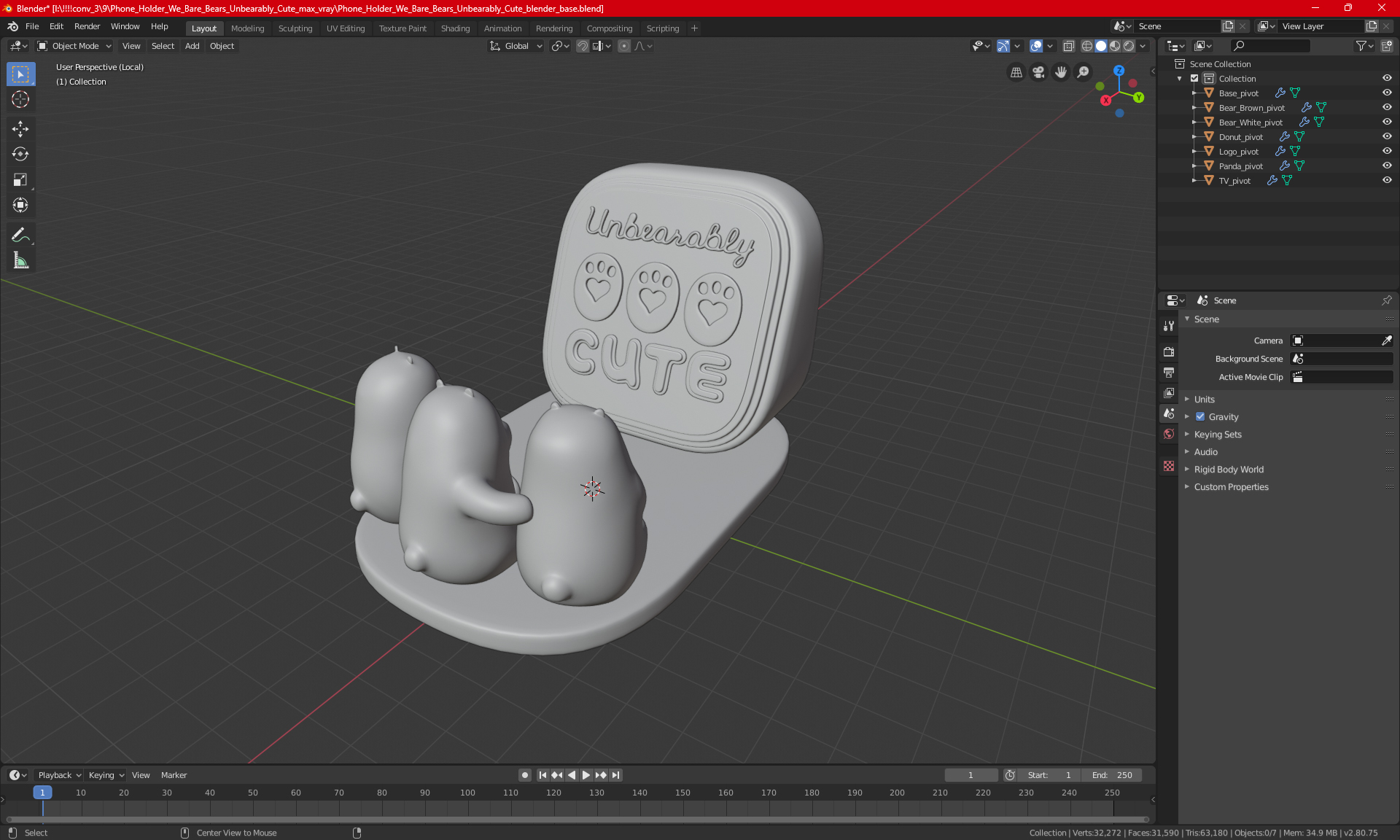Switch to rendered viewport shading

point(1129,46)
